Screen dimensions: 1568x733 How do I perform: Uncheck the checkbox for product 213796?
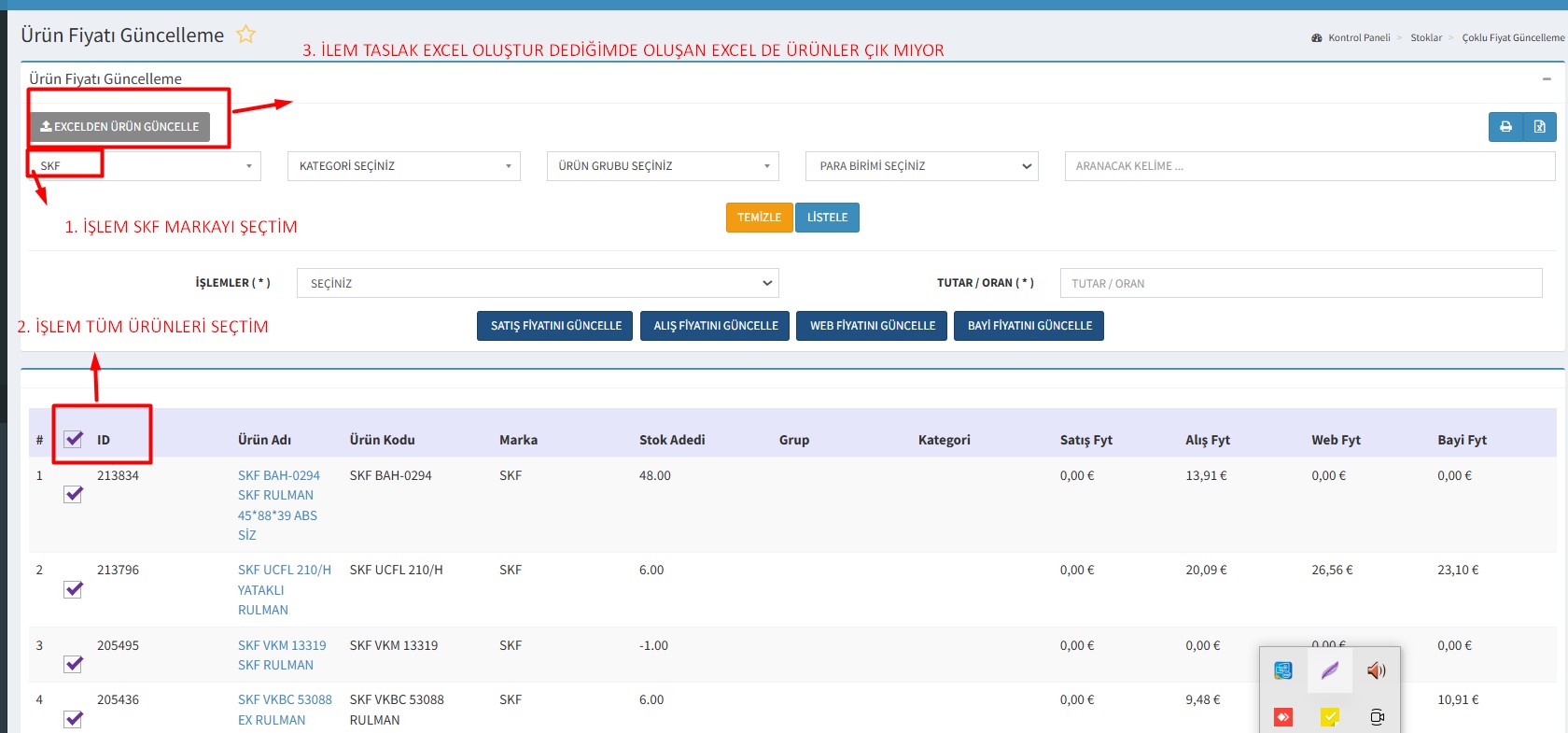click(x=74, y=589)
